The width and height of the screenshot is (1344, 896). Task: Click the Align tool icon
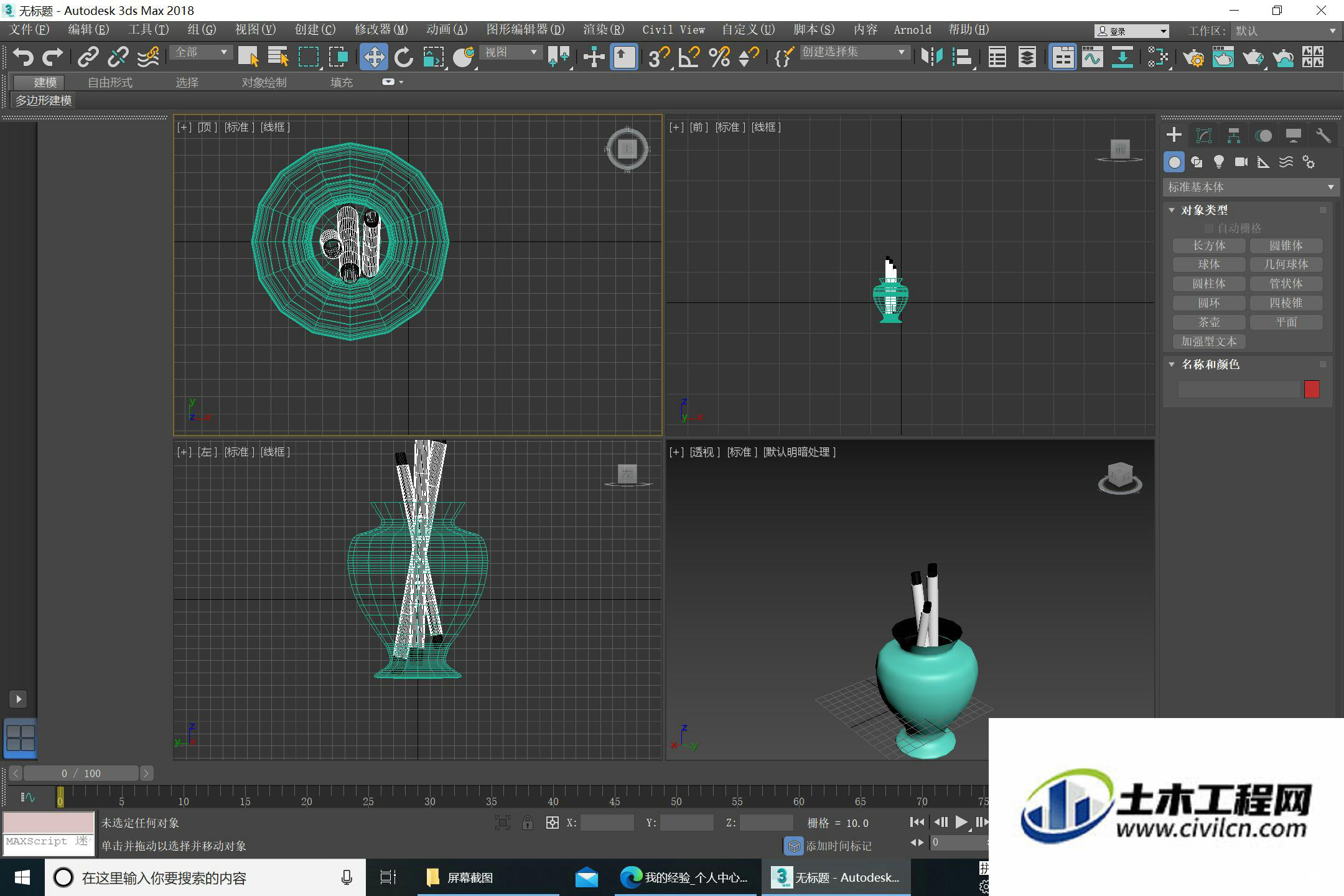(x=962, y=57)
